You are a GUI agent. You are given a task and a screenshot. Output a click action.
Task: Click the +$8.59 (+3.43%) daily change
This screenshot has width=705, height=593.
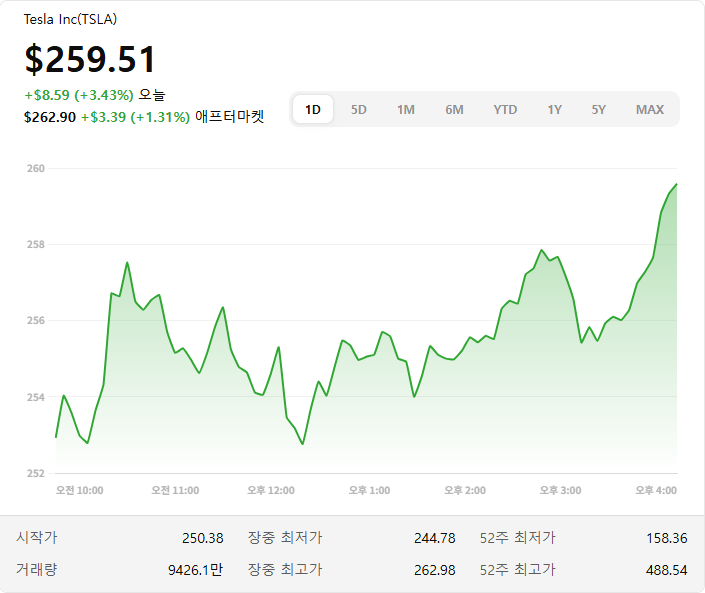tap(79, 95)
